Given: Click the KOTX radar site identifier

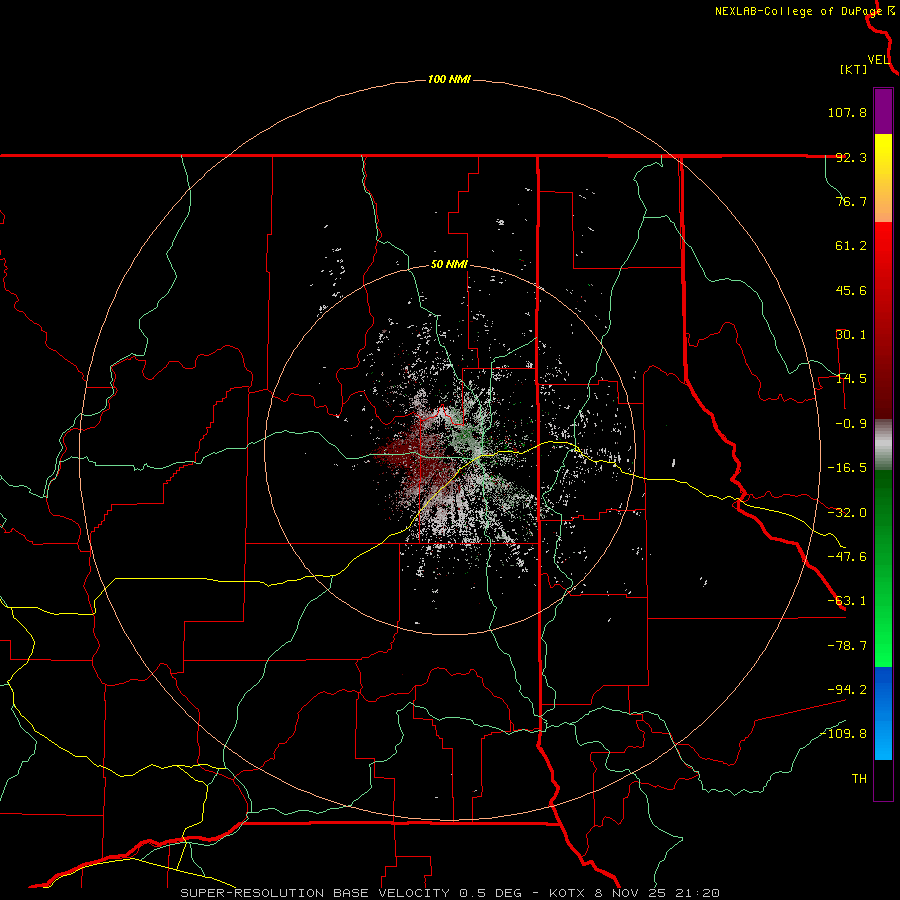Looking at the screenshot, I should point(569,893).
